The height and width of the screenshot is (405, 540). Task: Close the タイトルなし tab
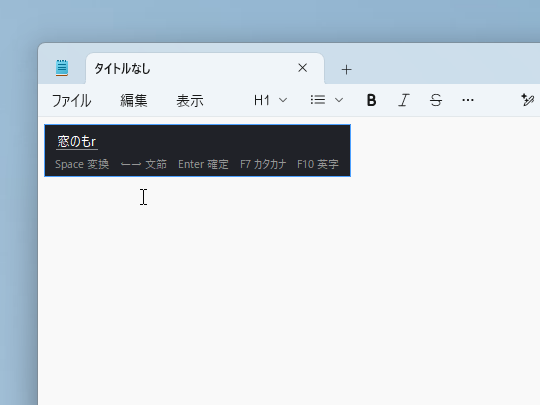(302, 68)
